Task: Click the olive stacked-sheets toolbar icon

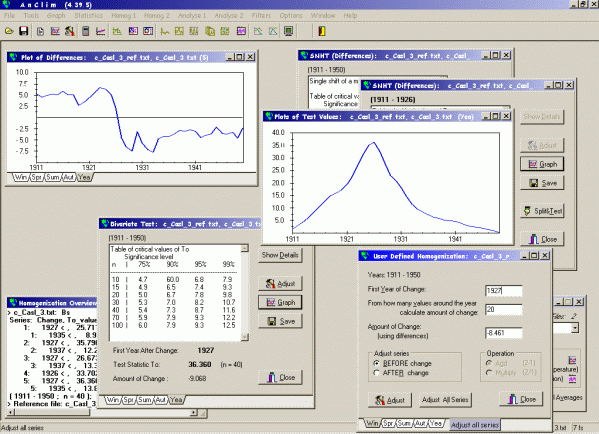Action: [210, 31]
